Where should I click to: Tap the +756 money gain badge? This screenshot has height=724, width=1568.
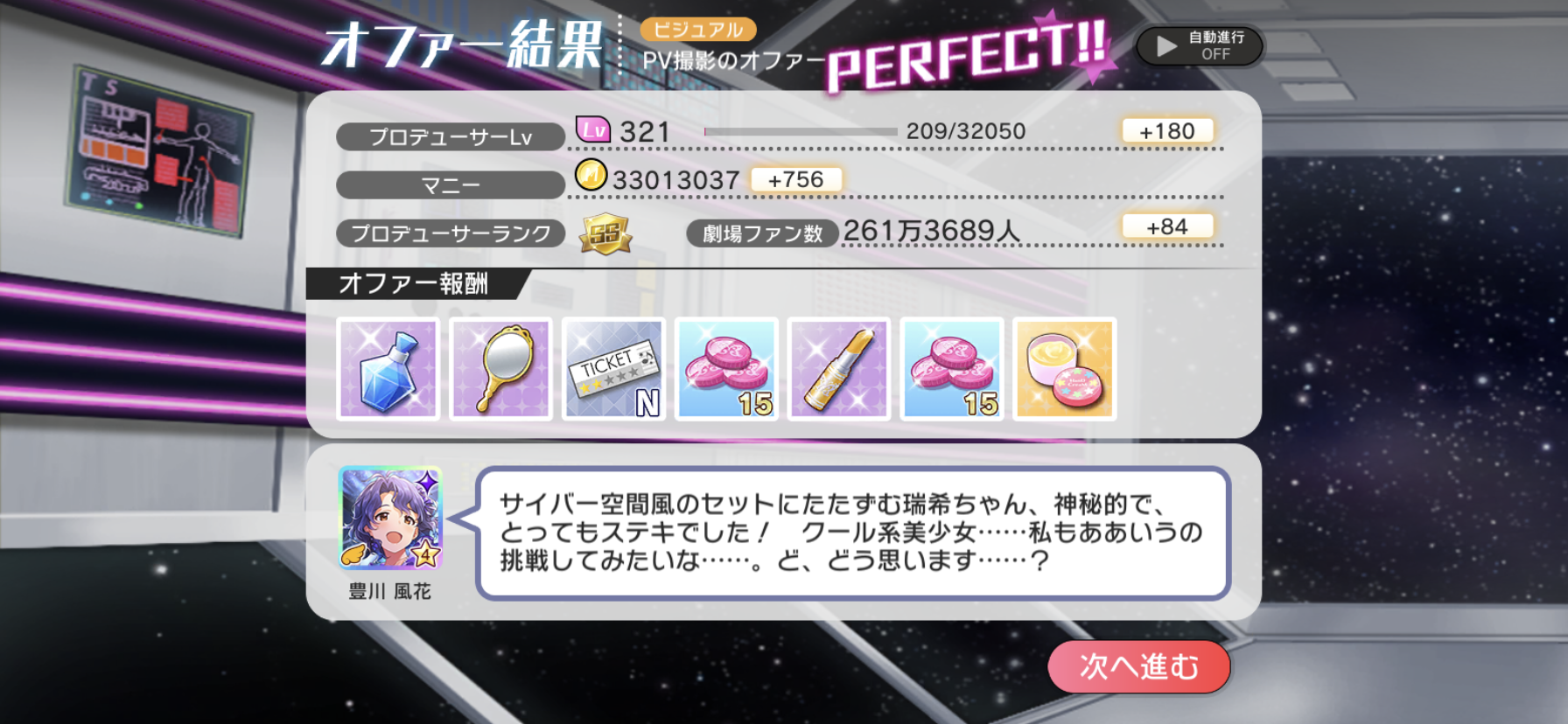click(x=796, y=179)
